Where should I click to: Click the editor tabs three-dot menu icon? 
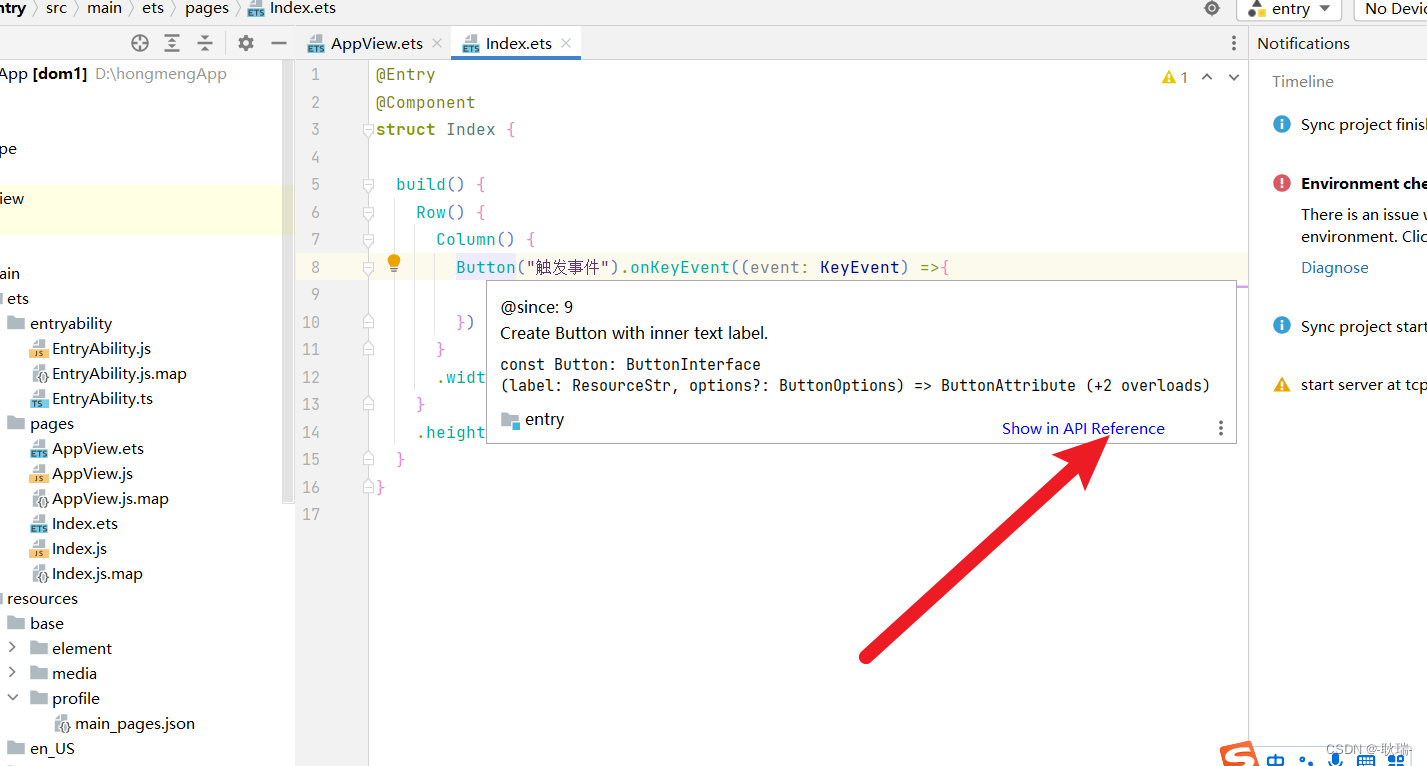point(1233,43)
